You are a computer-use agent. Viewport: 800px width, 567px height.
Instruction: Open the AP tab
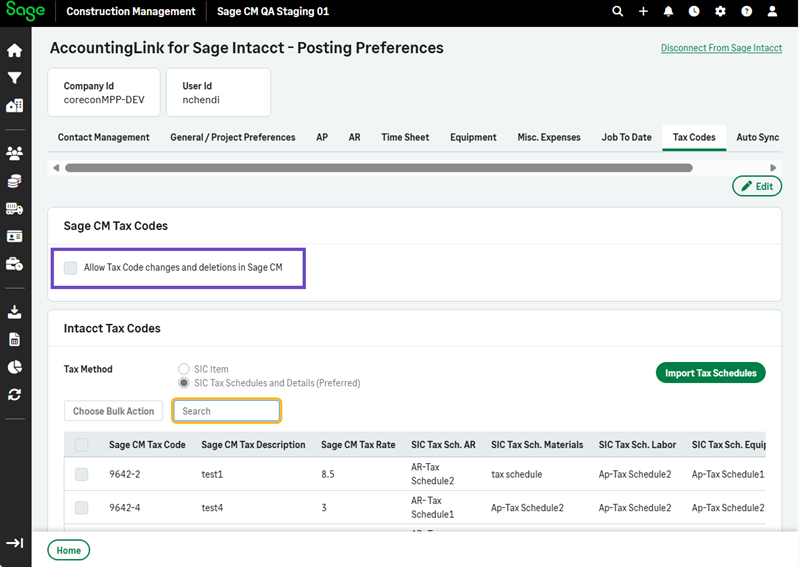click(x=322, y=137)
